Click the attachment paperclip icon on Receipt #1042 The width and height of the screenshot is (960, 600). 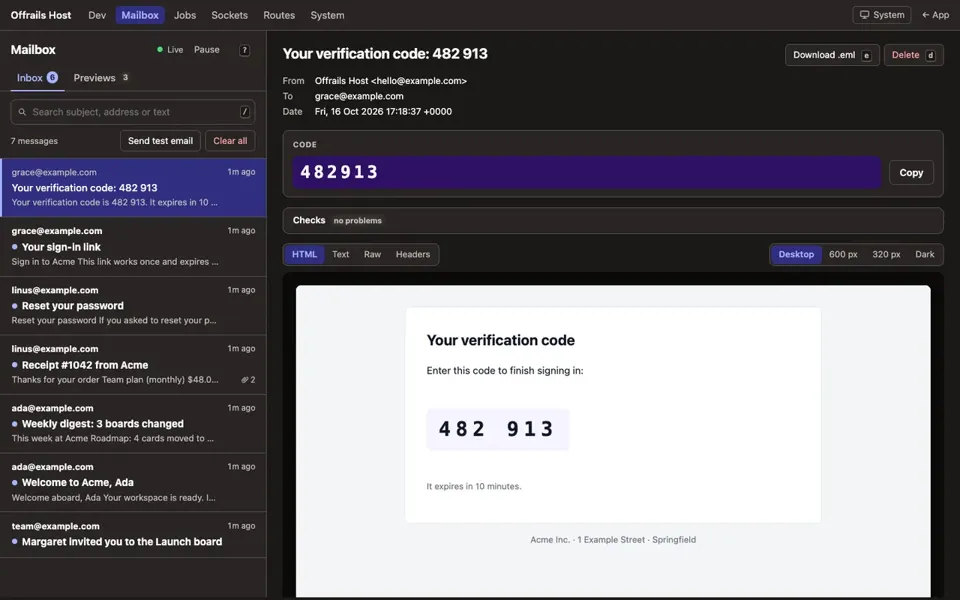coord(244,380)
